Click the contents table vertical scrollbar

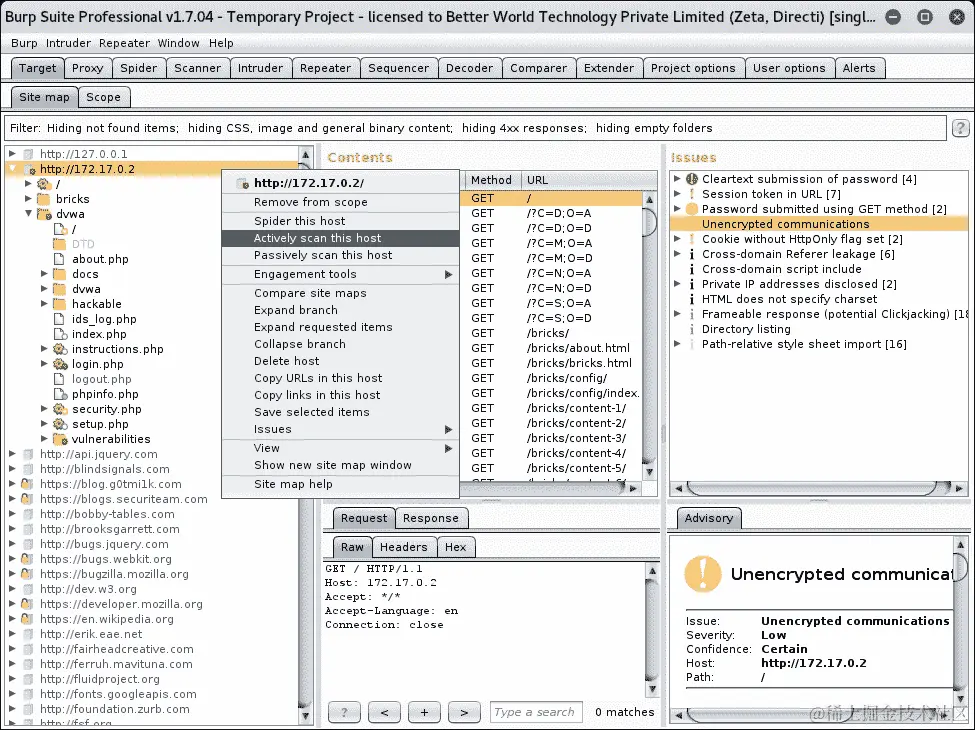[x=649, y=336]
